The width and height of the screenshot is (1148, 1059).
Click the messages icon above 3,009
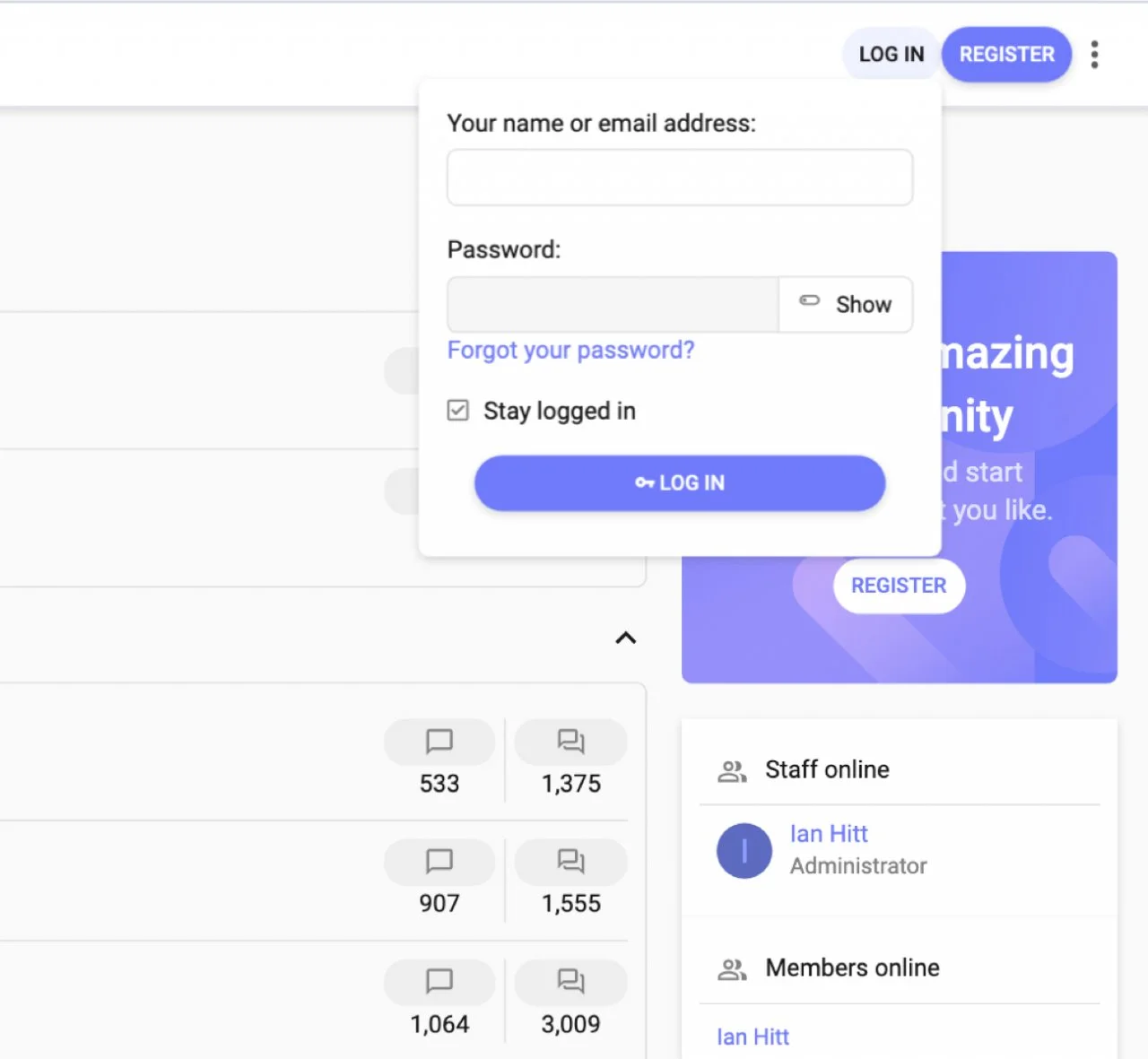point(570,982)
